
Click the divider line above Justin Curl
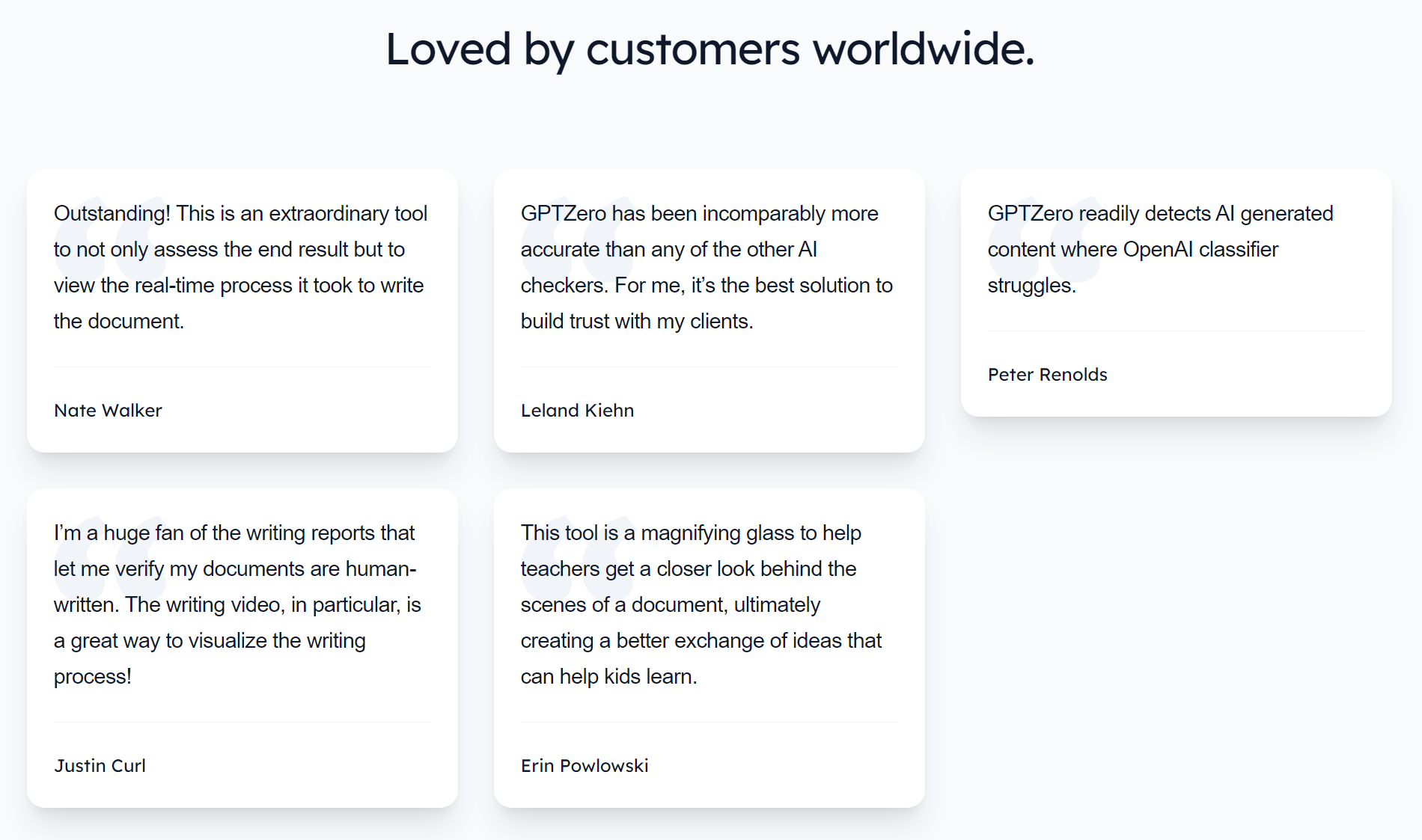coord(242,723)
